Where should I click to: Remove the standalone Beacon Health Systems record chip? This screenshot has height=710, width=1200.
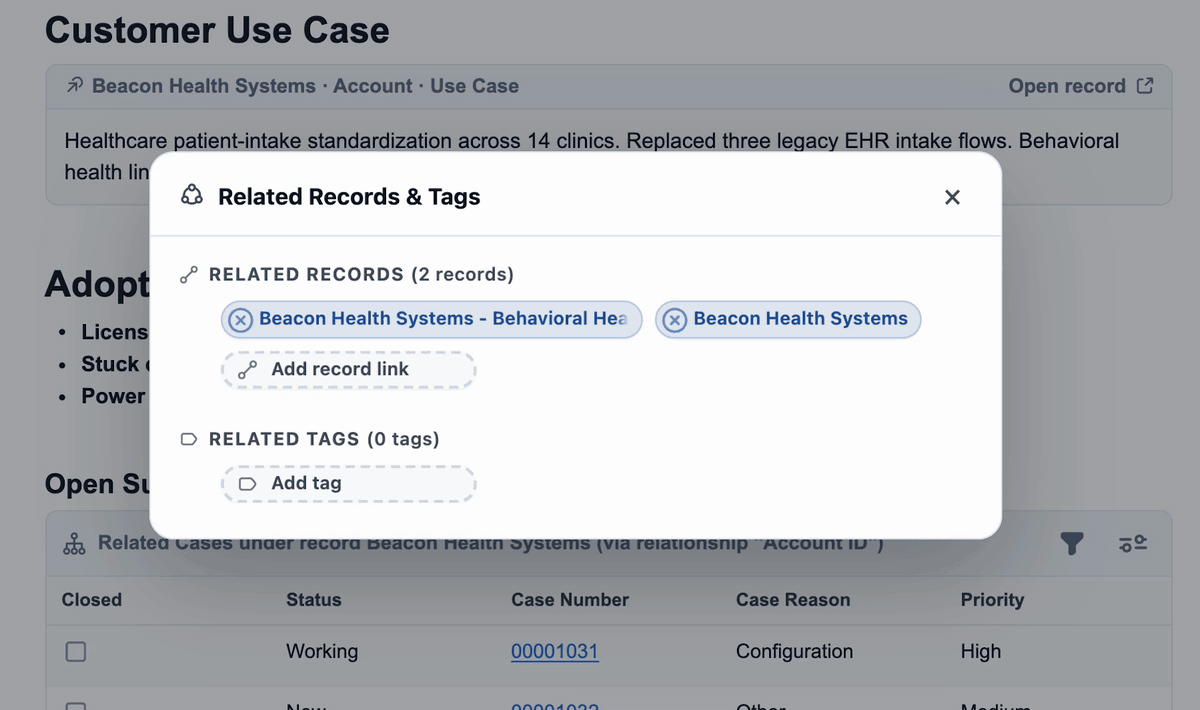coord(675,320)
